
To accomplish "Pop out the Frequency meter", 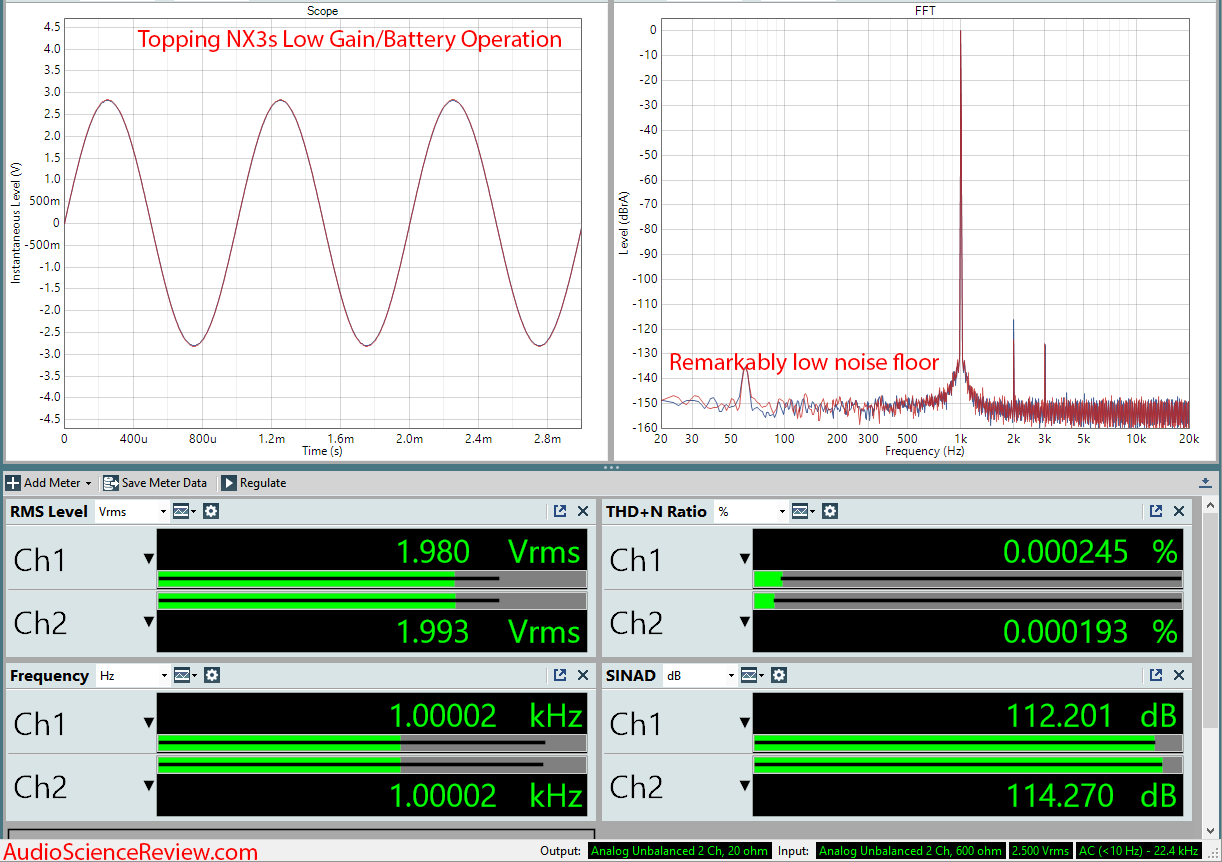I will [560, 675].
